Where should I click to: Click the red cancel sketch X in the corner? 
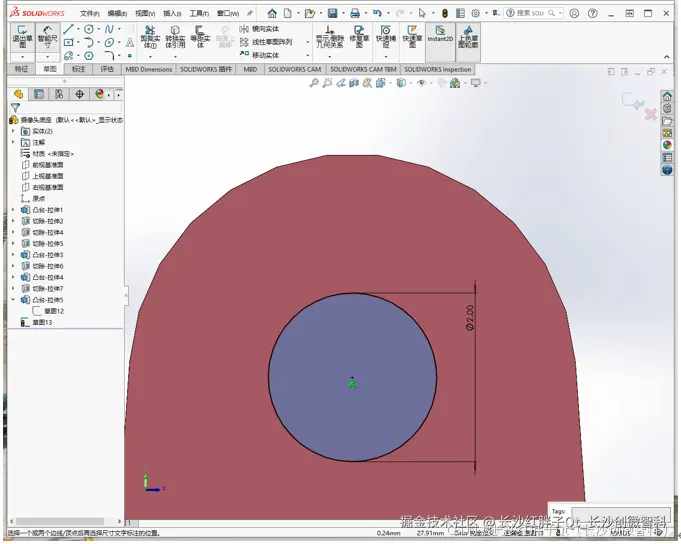[x=650, y=116]
